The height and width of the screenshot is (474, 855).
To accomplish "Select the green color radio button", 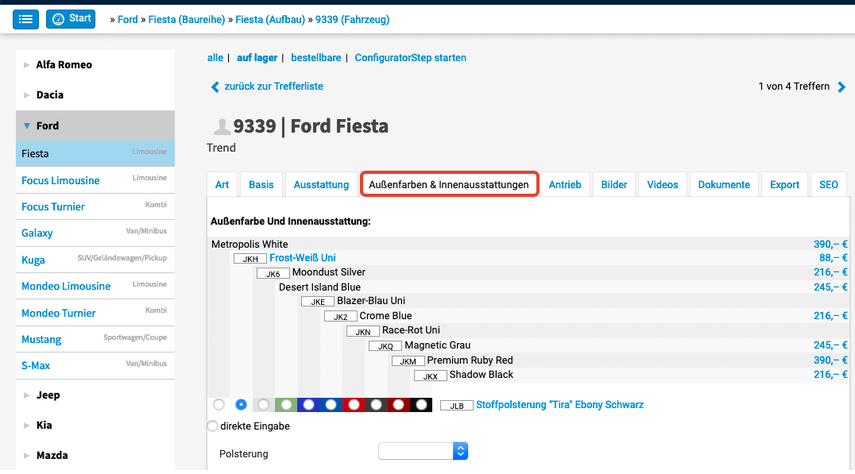I will click(286, 405).
